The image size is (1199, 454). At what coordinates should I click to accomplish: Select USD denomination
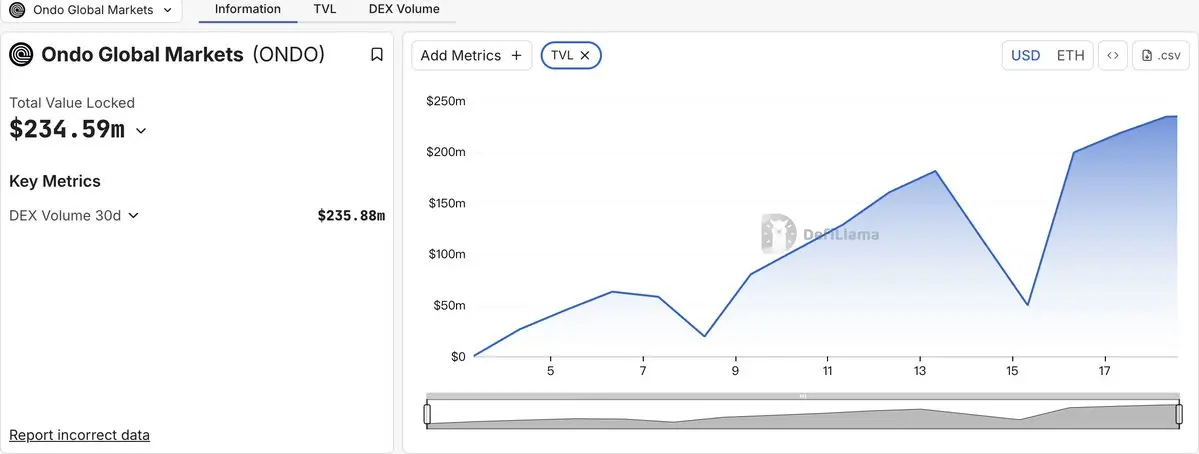(x=1025, y=55)
